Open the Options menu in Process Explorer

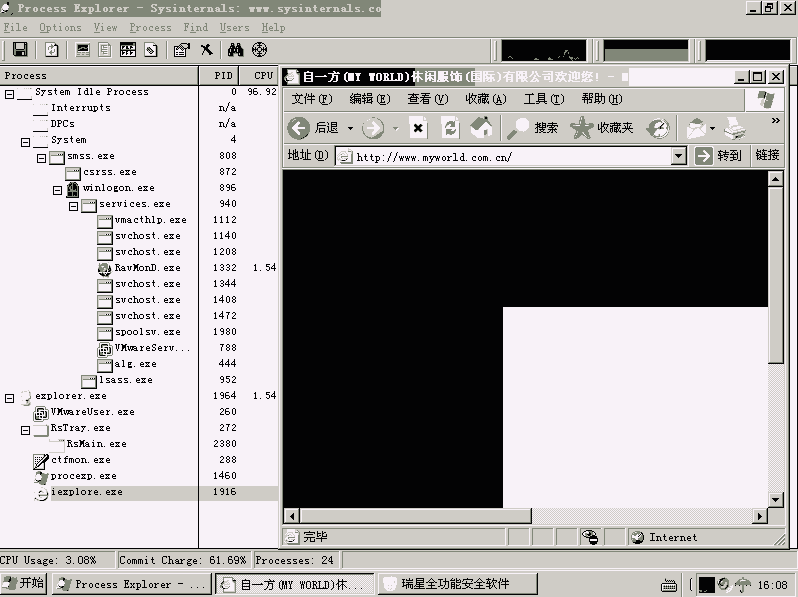60,28
